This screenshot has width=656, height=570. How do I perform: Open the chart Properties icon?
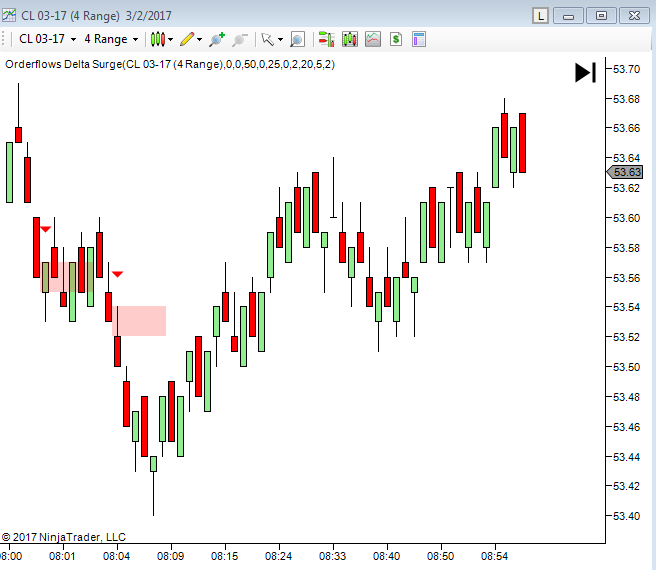tap(419, 39)
